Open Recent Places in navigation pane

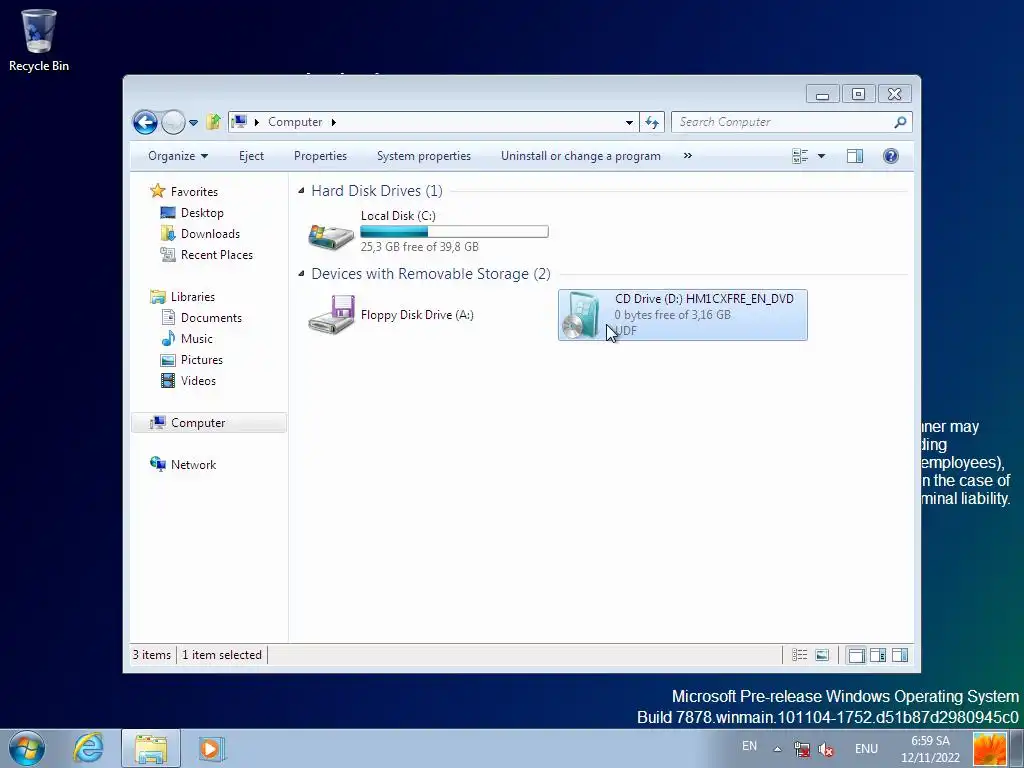[x=216, y=255]
